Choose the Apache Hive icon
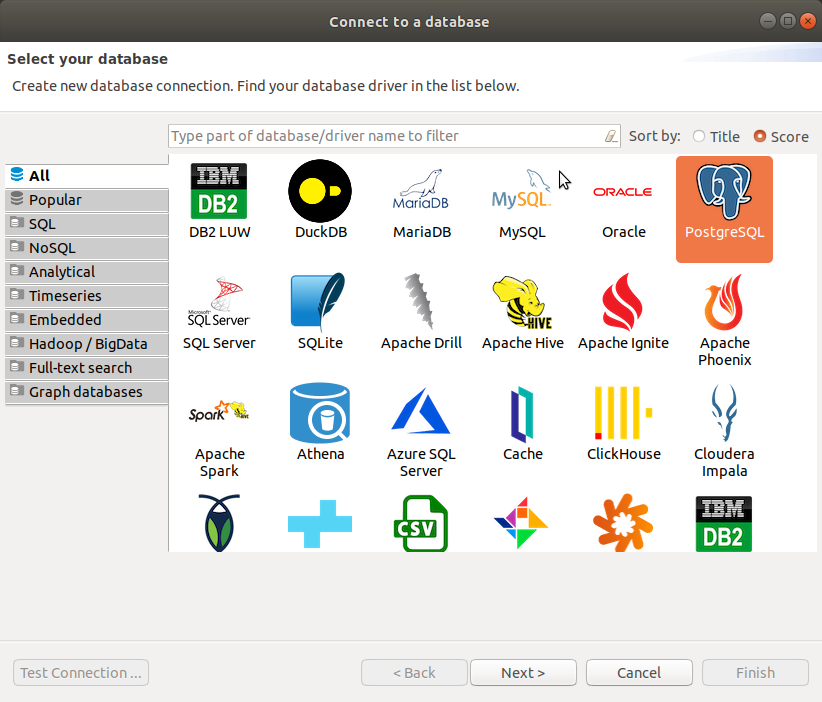Screen dimensions: 822x702 [x=522, y=302]
